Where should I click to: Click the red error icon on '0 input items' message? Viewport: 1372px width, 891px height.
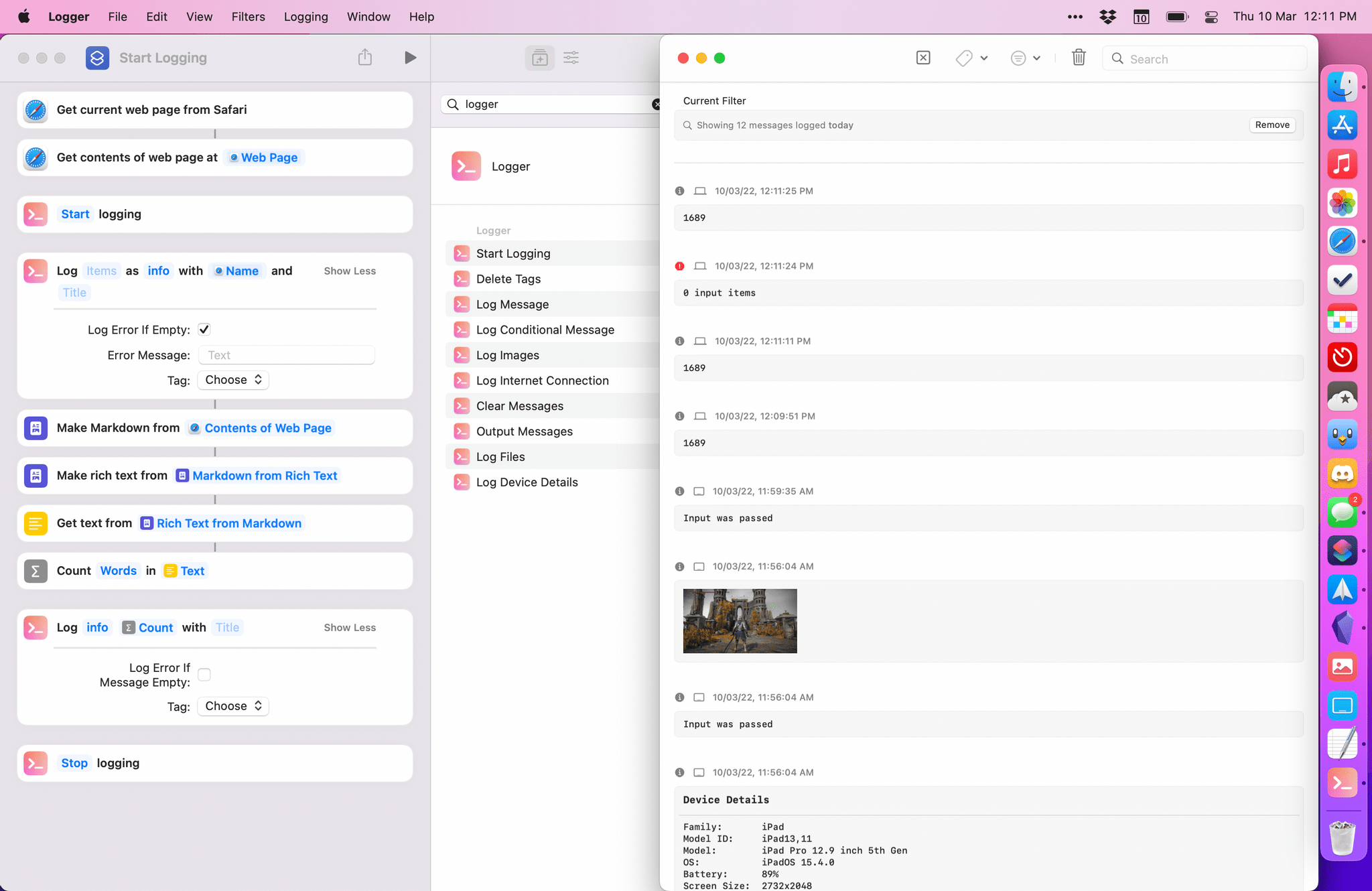tap(679, 266)
